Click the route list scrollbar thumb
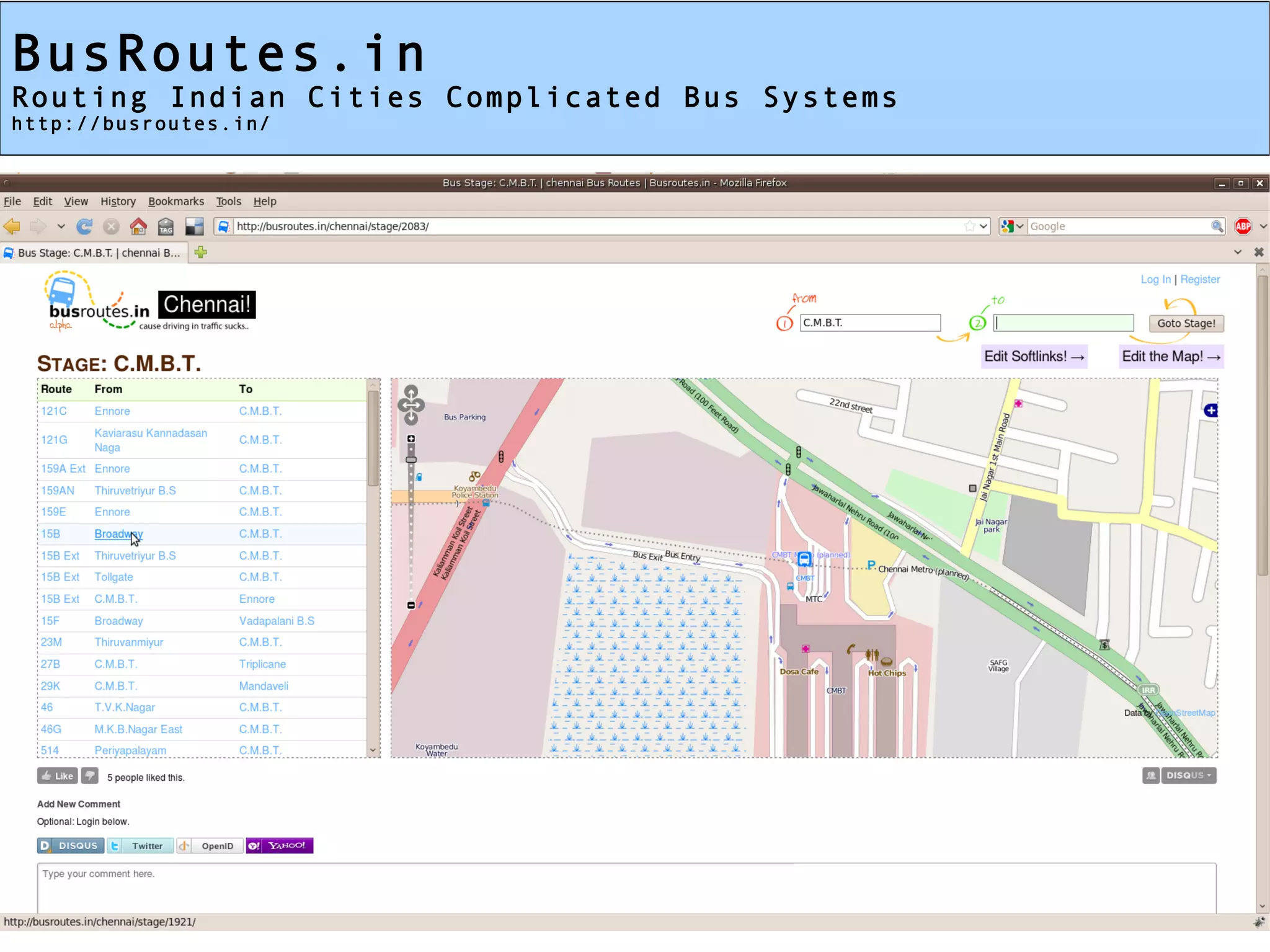 (373, 438)
